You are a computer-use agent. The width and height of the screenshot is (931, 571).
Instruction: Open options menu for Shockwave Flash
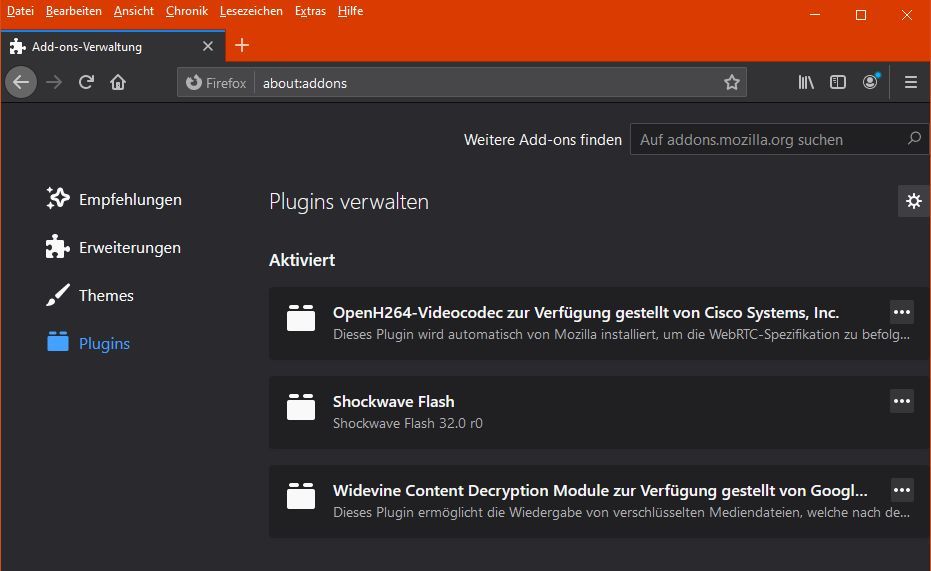[902, 401]
